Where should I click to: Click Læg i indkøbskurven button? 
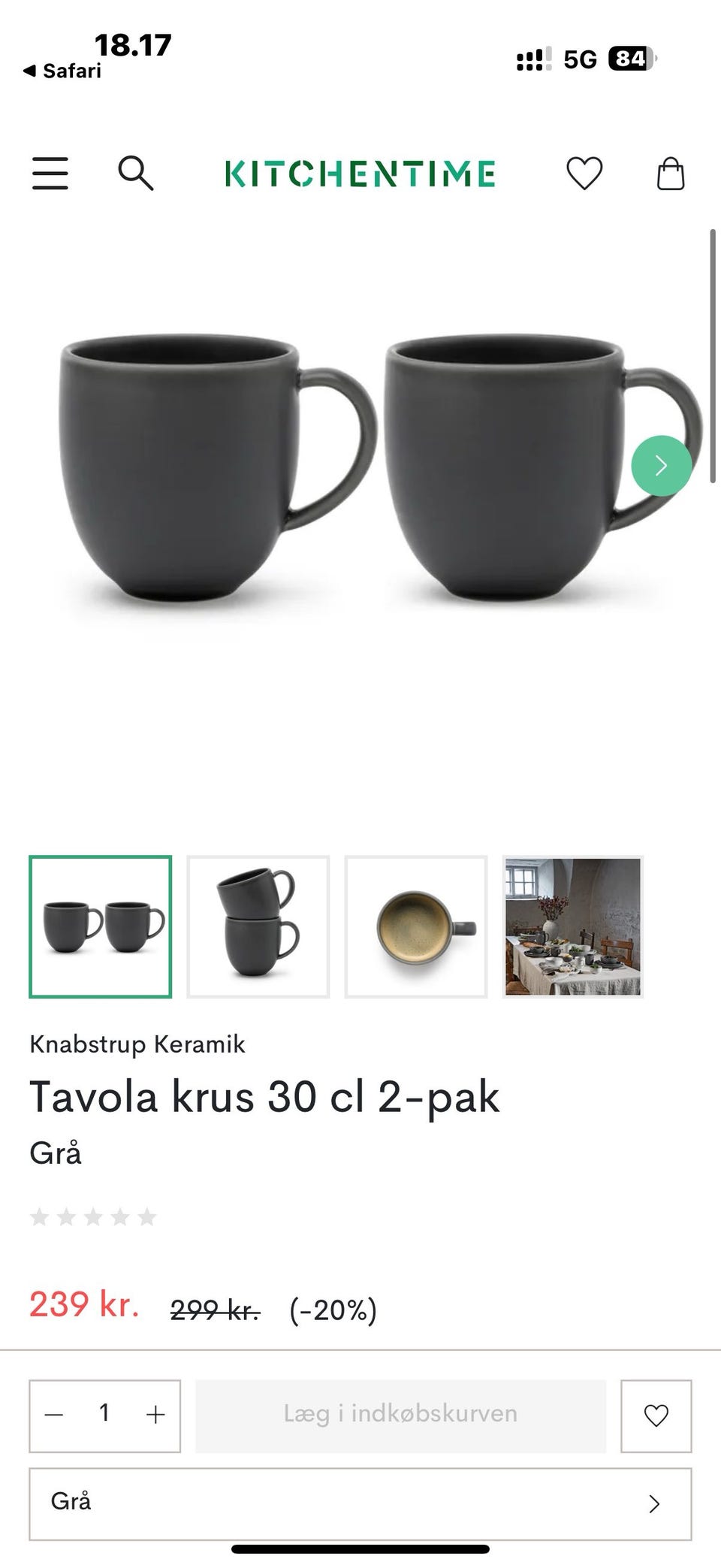point(400,1415)
